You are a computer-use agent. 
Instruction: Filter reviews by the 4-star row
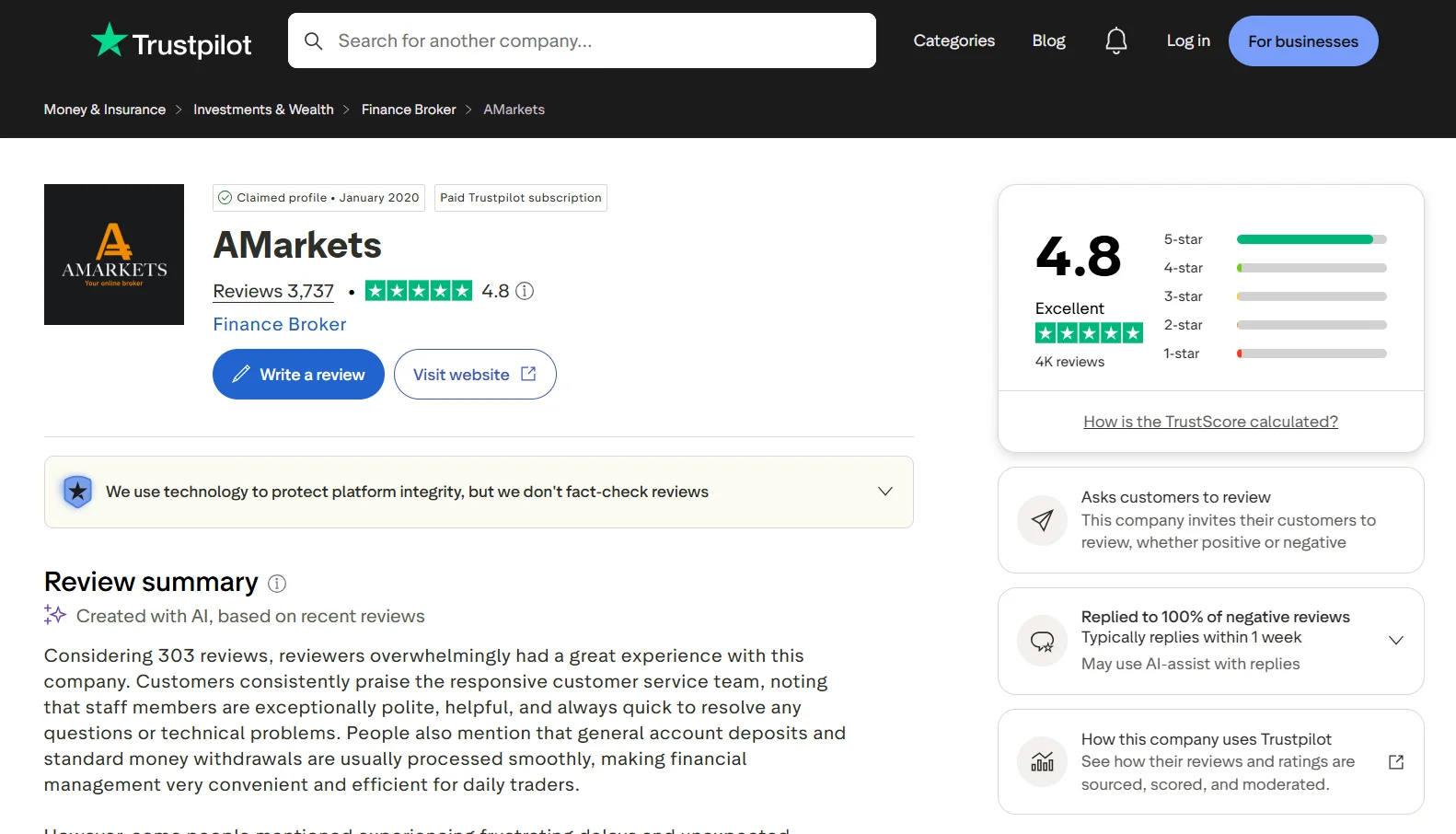click(x=1275, y=268)
